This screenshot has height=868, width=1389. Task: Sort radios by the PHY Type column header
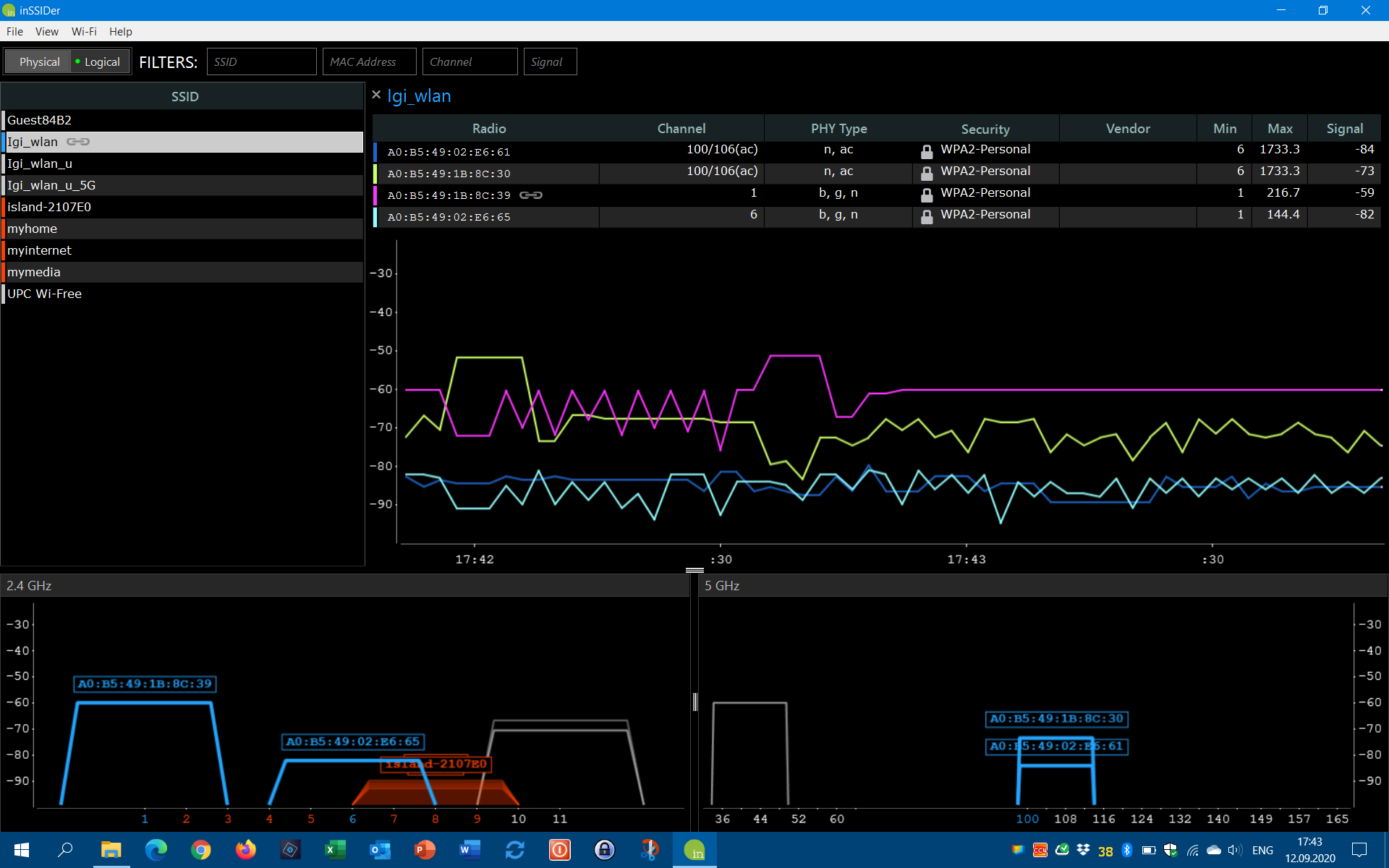(x=838, y=128)
